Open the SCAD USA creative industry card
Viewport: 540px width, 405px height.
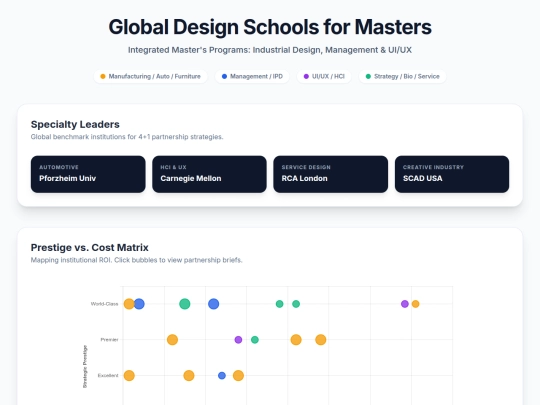coord(452,174)
